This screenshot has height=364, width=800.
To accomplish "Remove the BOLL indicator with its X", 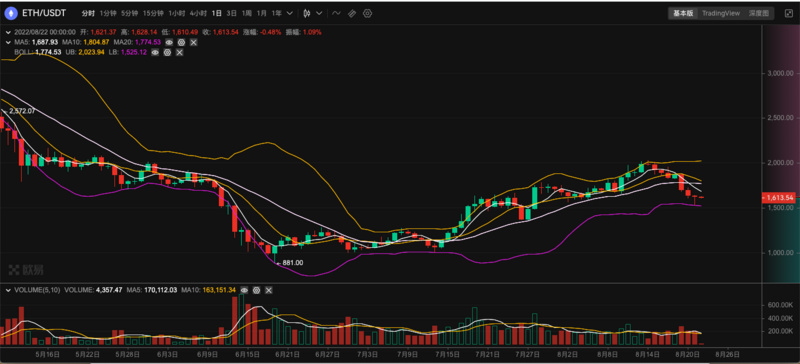I will coord(180,52).
